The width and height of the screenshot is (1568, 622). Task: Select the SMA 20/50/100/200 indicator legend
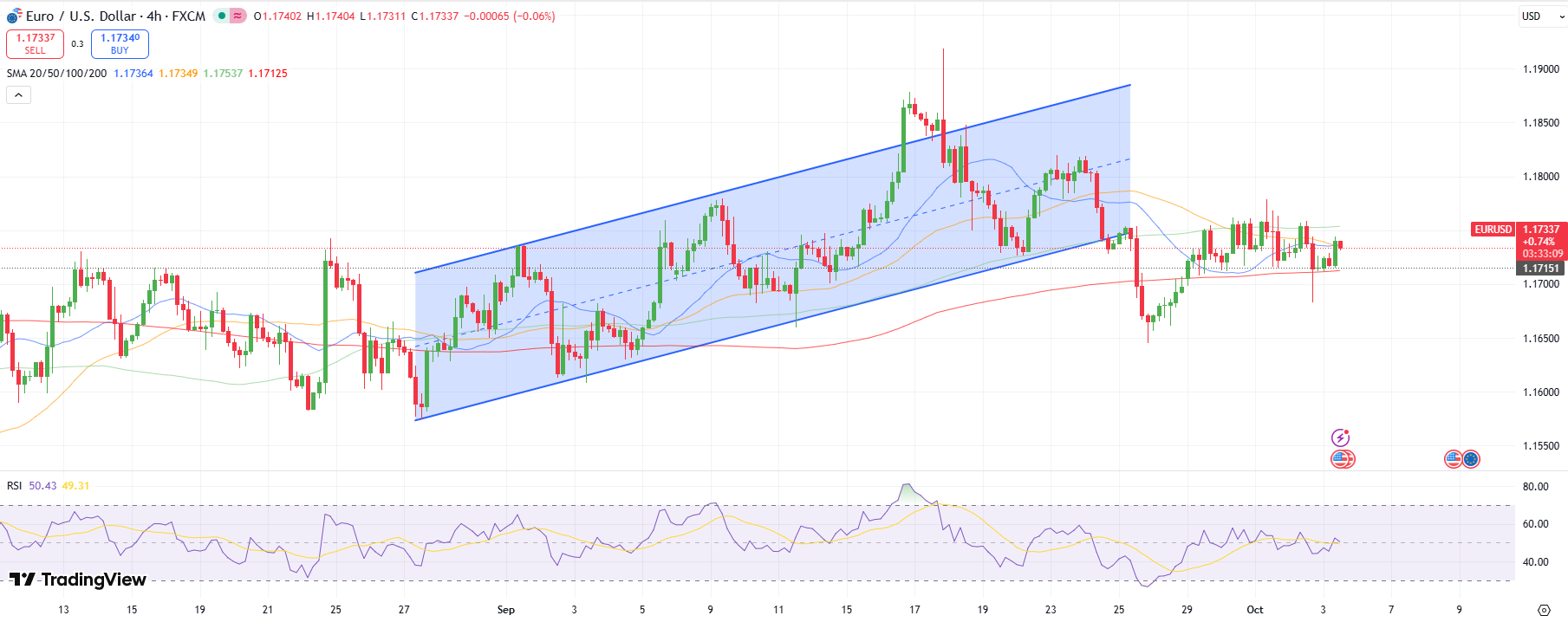pyautogui.click(x=56, y=74)
